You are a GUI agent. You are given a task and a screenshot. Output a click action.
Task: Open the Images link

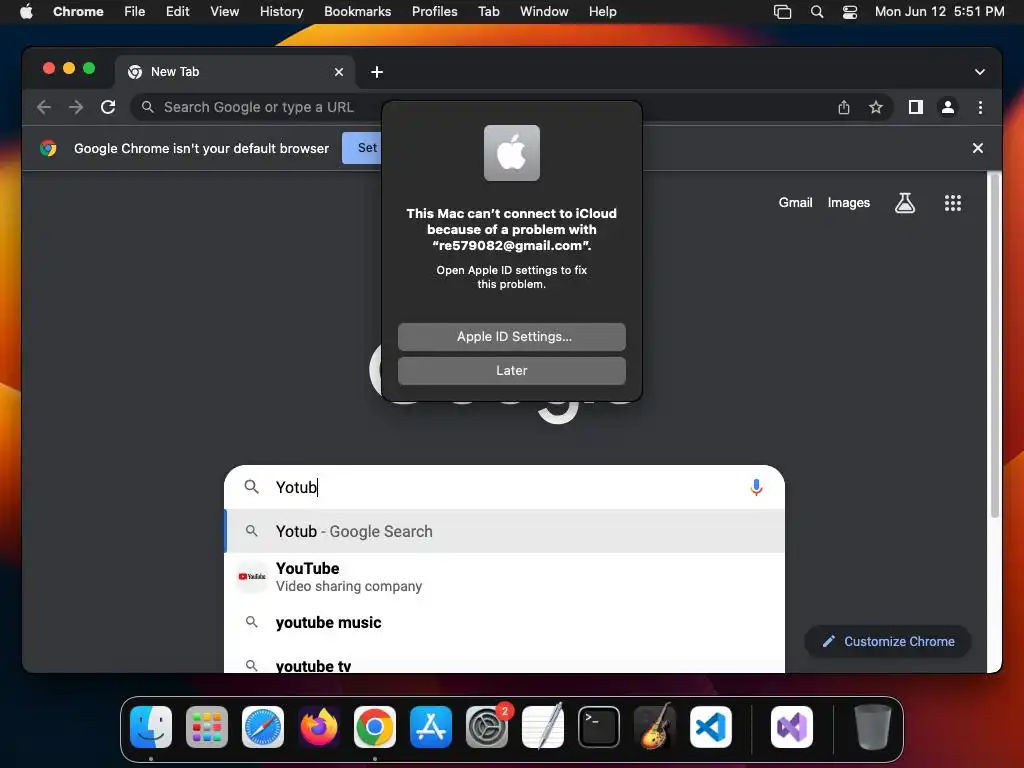(848, 203)
